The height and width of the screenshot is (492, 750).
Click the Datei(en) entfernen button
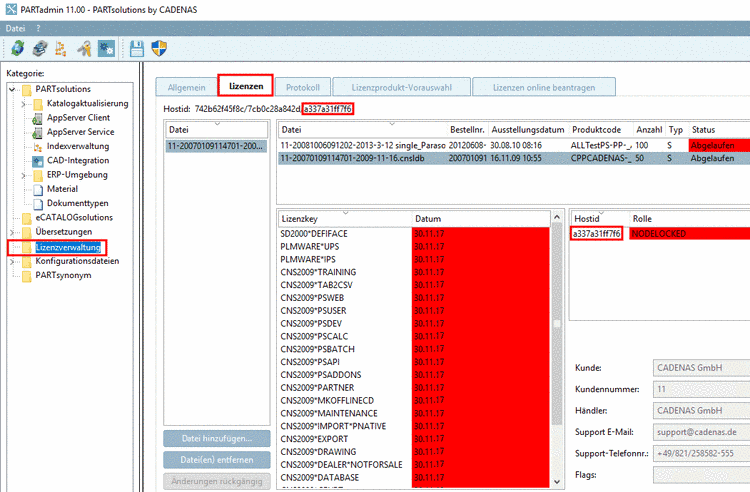[217, 459]
